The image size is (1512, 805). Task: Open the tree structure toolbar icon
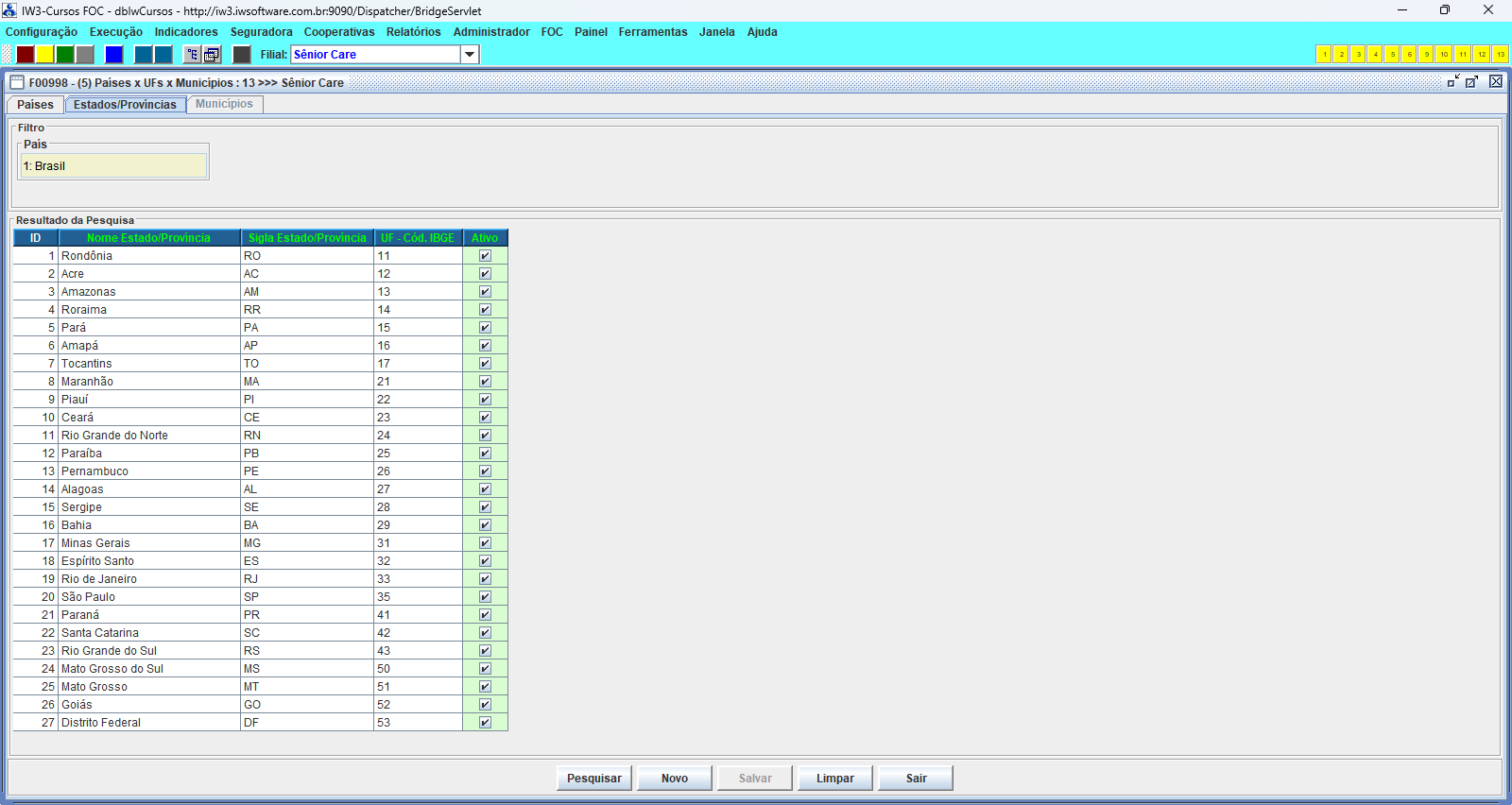(x=193, y=55)
